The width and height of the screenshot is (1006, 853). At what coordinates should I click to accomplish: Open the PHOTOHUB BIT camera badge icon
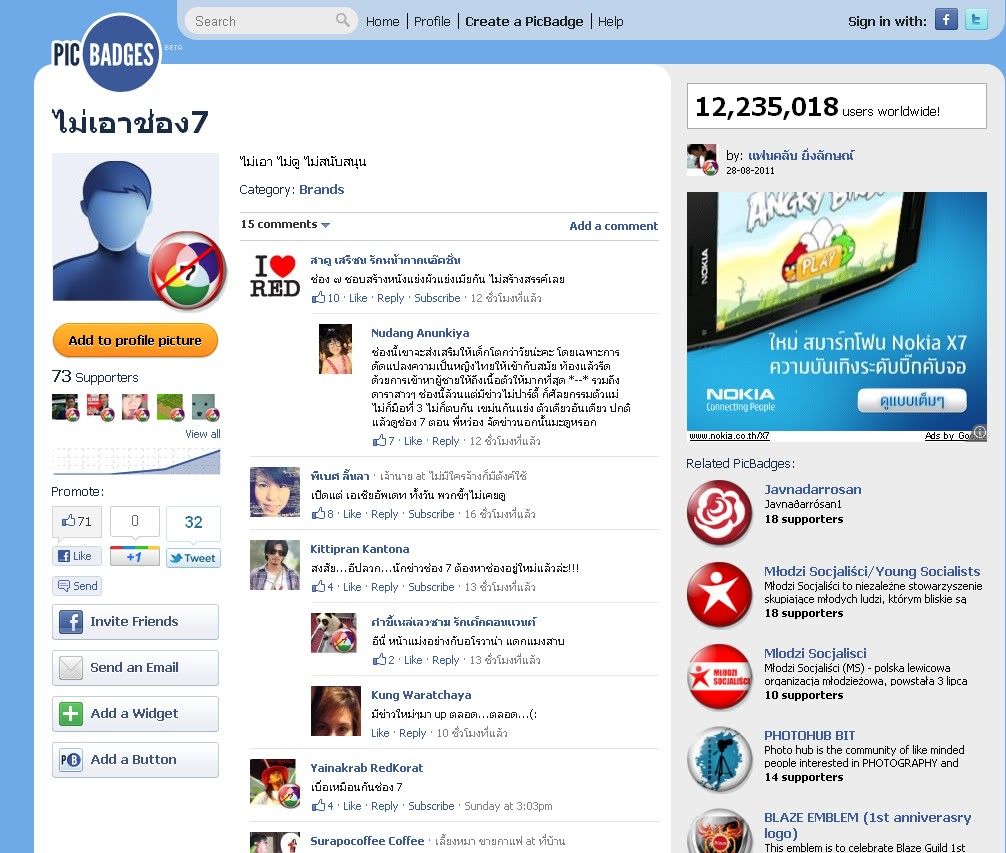click(x=720, y=759)
